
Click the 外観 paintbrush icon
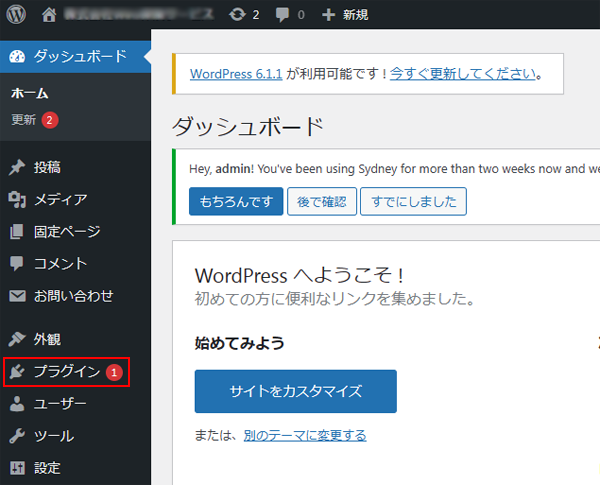coord(17,339)
